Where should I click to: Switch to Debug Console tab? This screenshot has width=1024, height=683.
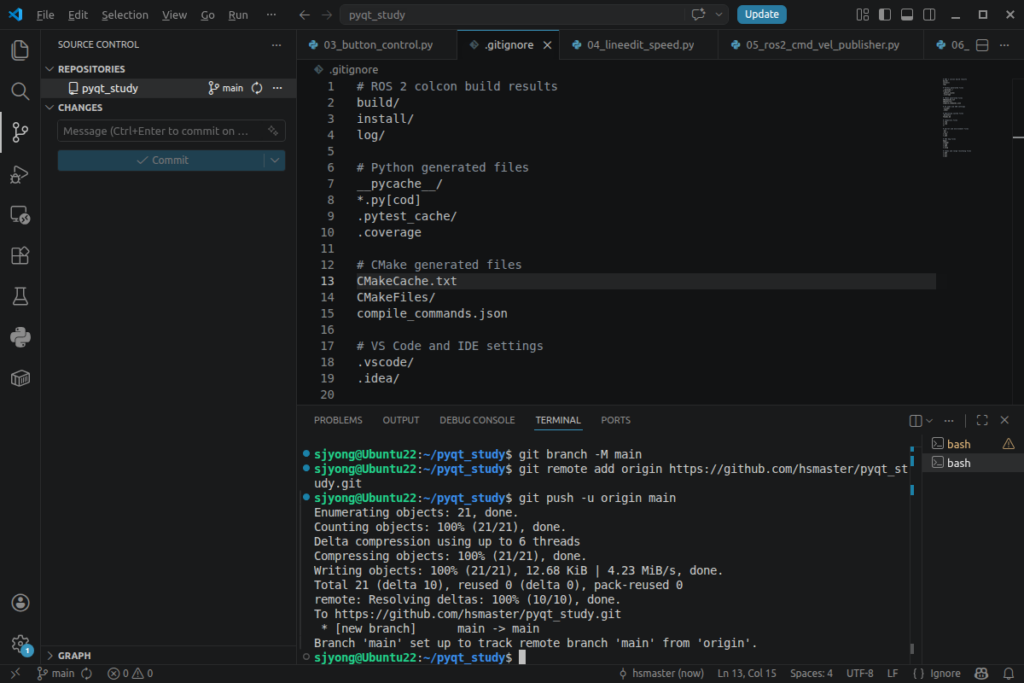pyautogui.click(x=477, y=421)
